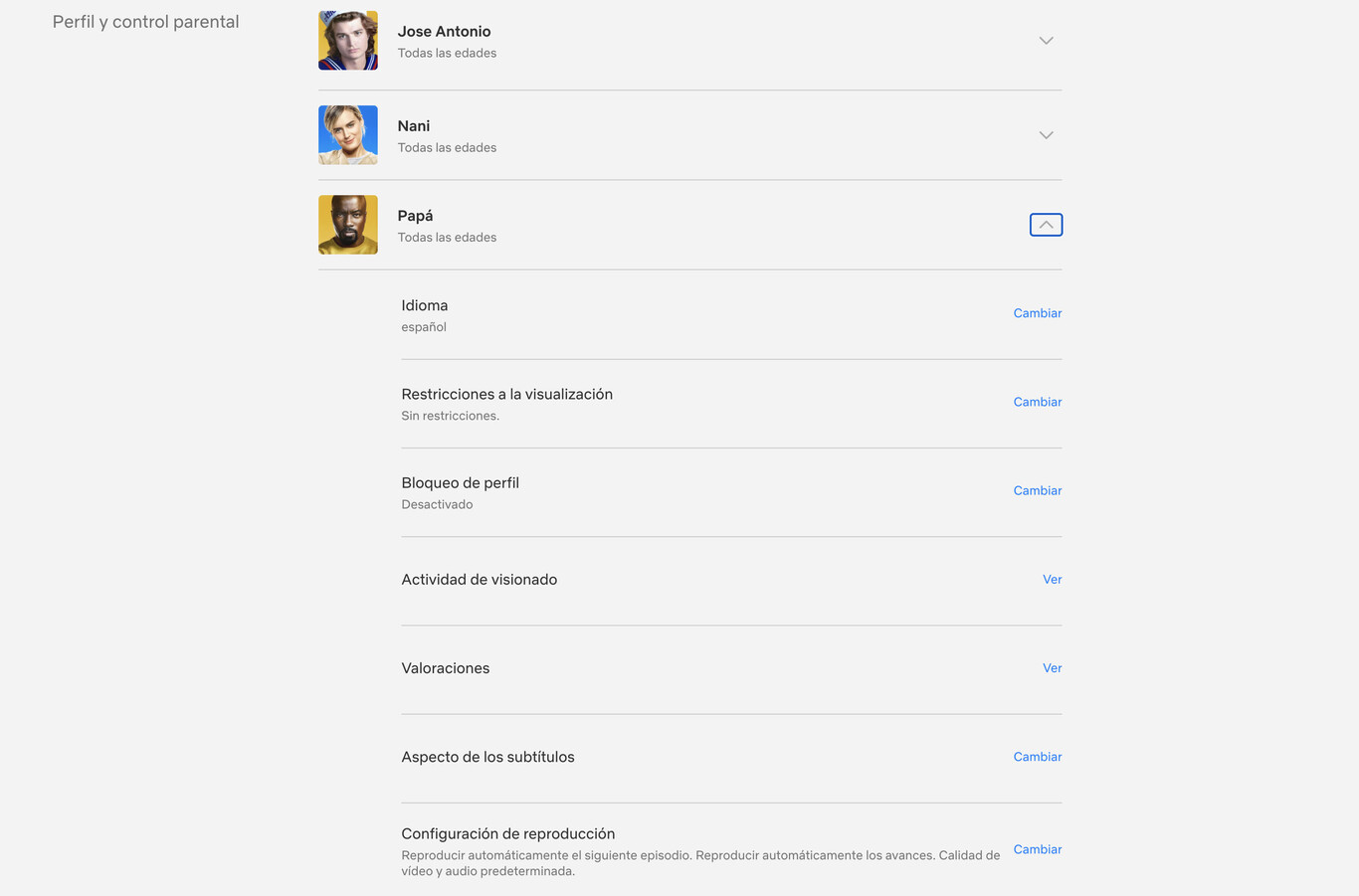
Task: Open Restricciones a la visualización settings
Action: tap(1038, 401)
